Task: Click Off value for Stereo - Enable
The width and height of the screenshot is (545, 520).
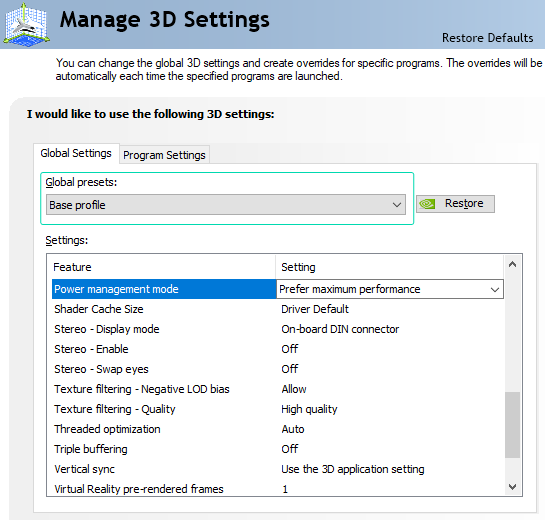Action: point(290,349)
